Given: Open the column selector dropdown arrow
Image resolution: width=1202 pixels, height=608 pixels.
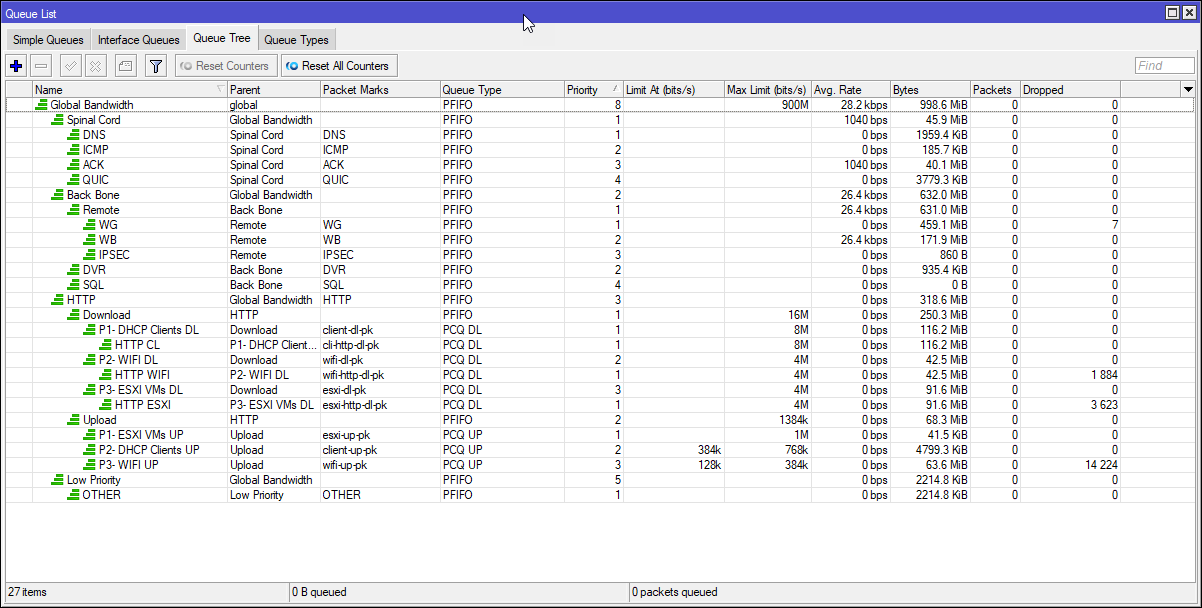Looking at the screenshot, I should (1188, 89).
